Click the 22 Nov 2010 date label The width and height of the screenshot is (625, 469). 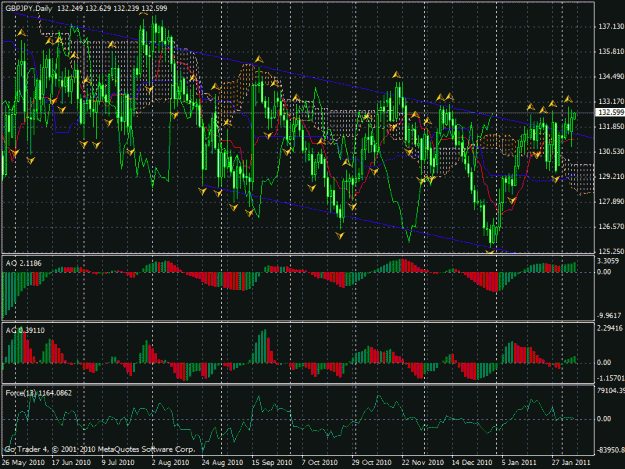pyautogui.click(x=423, y=463)
